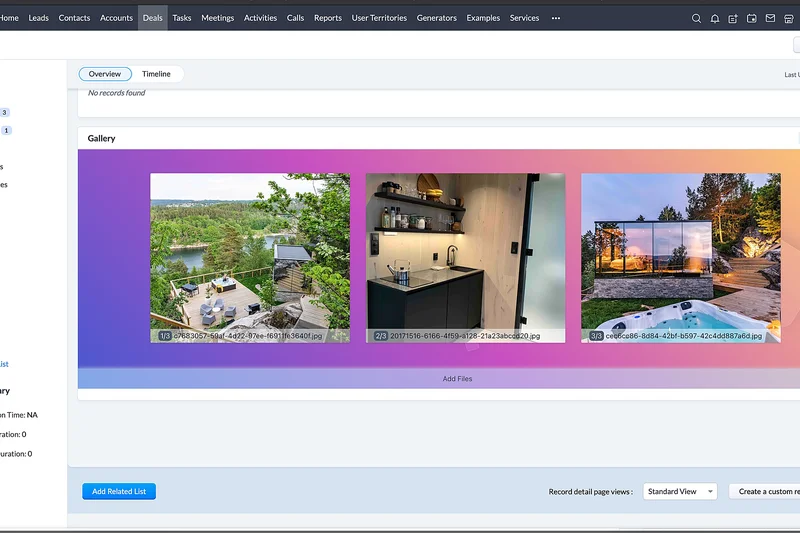Open the kitchen counter photo thumbnail
The image size is (800, 533).
(x=465, y=257)
